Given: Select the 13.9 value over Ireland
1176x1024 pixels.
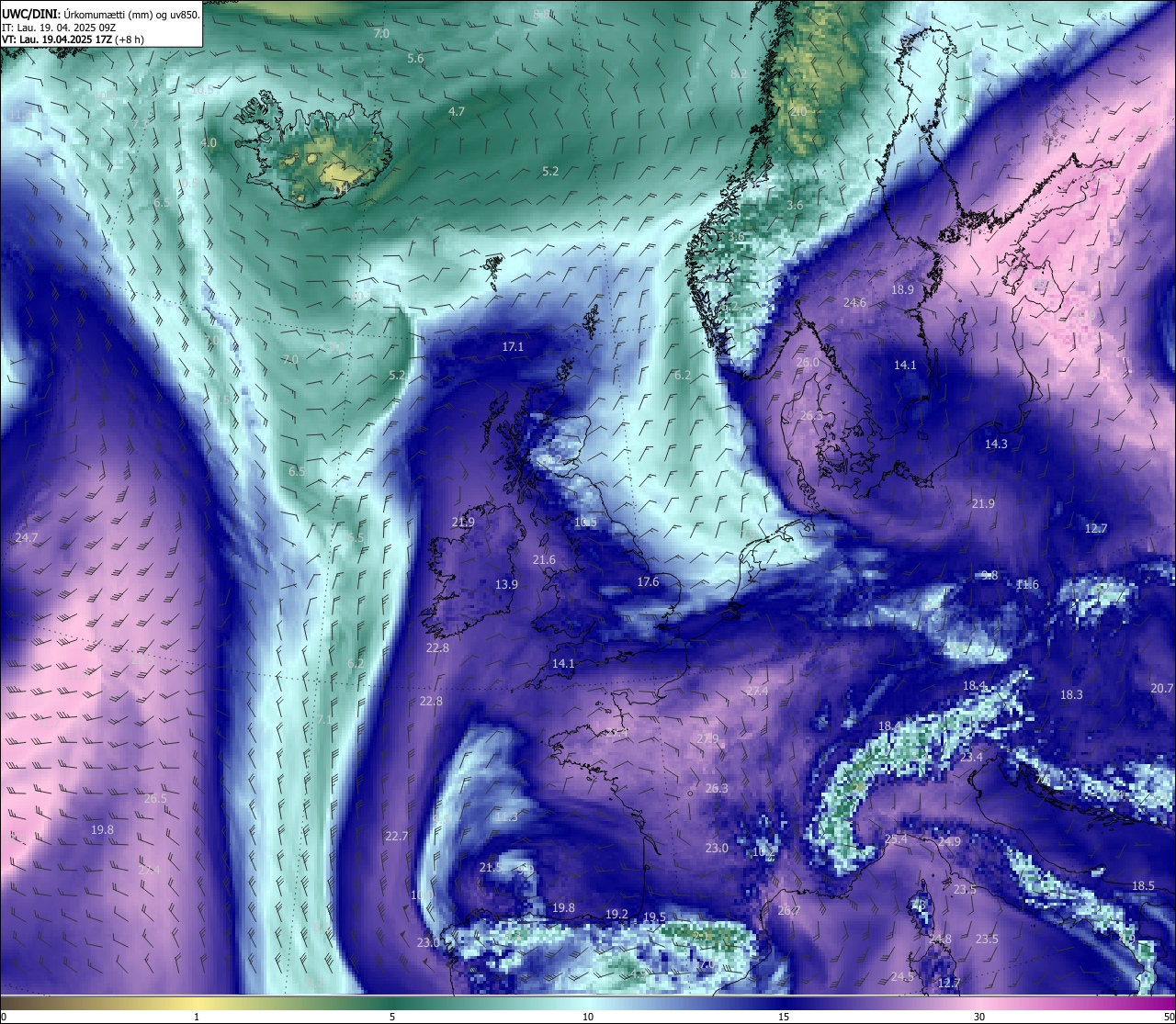Looking at the screenshot, I should pyautogui.click(x=506, y=584).
